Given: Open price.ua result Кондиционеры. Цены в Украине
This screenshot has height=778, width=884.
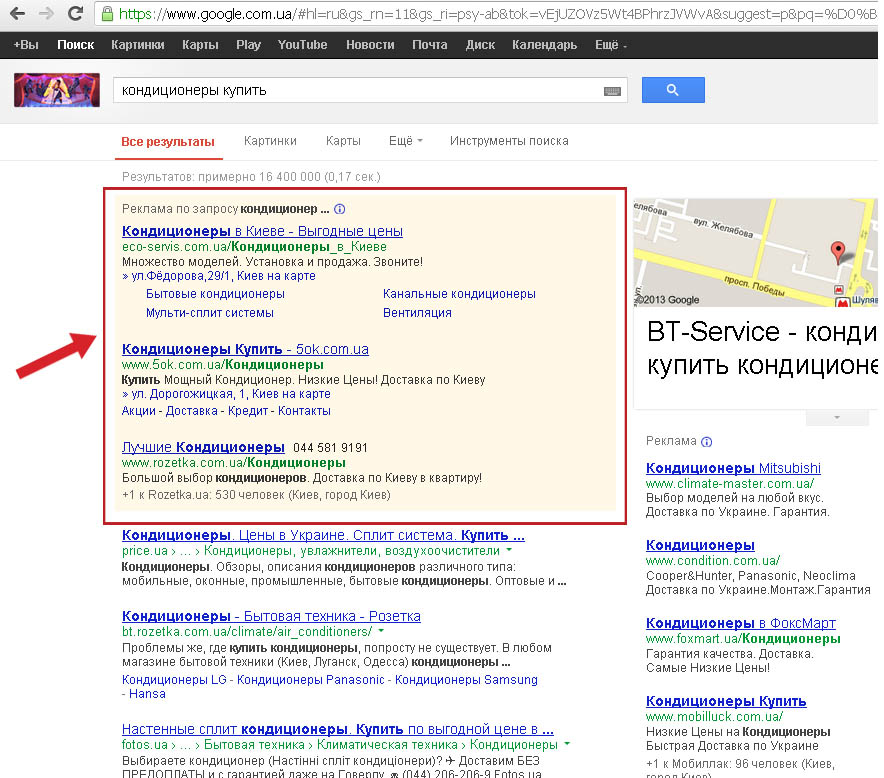Looking at the screenshot, I should (x=323, y=535).
